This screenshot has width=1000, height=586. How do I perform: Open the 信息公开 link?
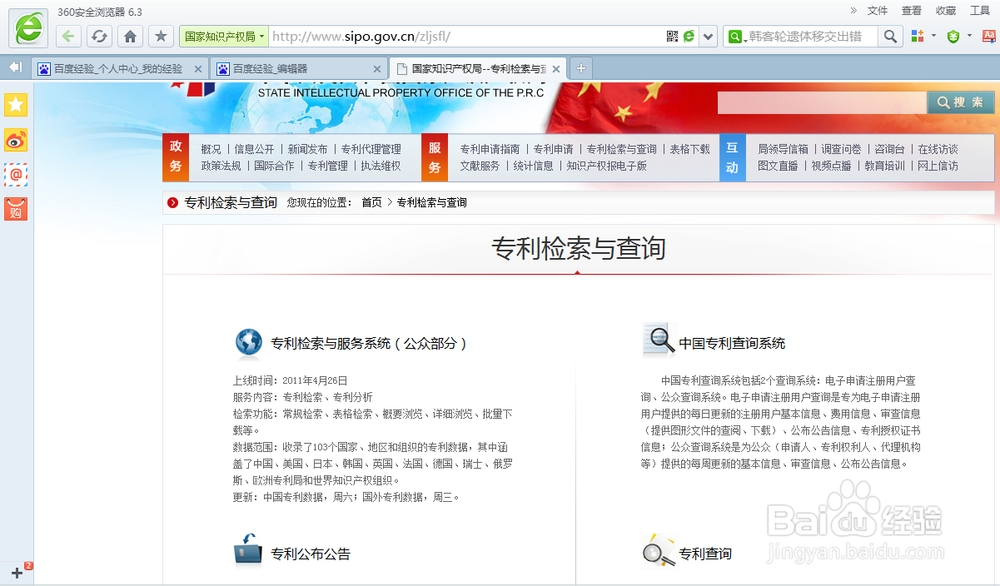click(x=254, y=149)
